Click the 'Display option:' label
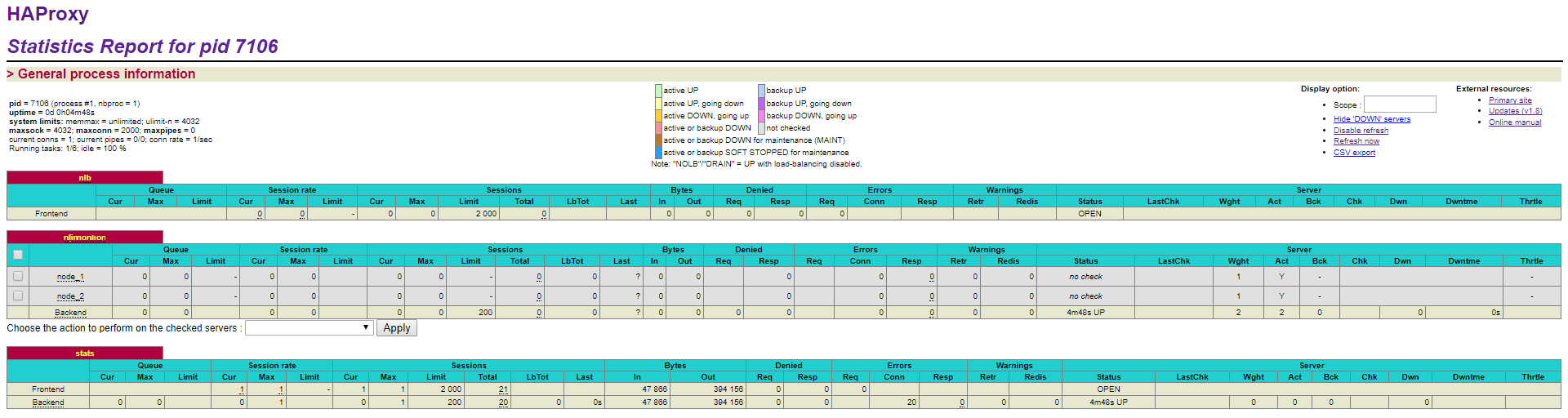 coord(1330,89)
